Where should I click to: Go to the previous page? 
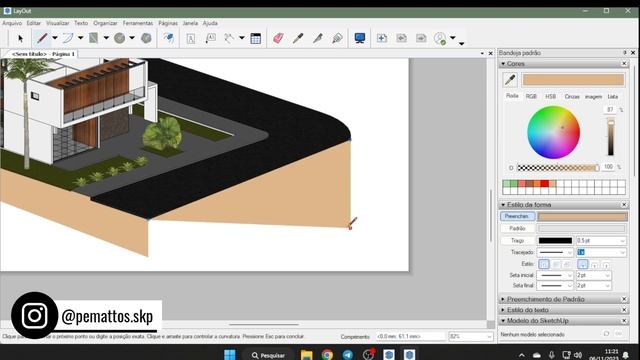(x=402, y=38)
